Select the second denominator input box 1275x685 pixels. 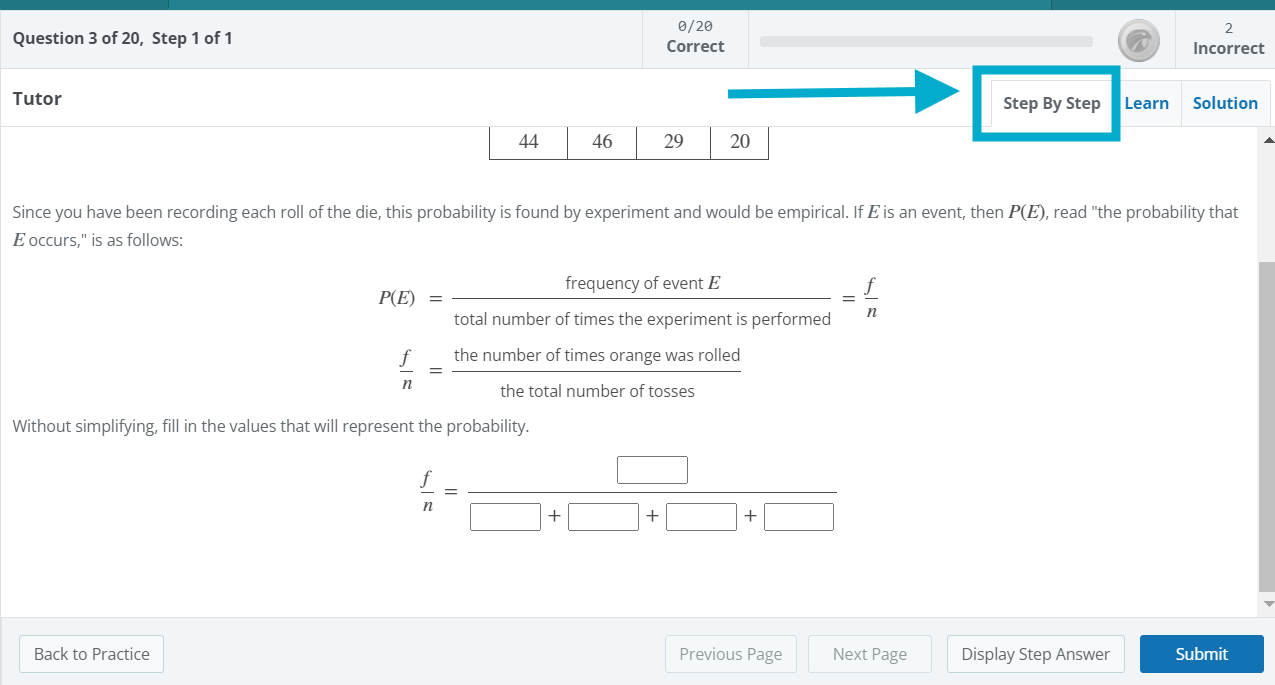[x=603, y=517]
